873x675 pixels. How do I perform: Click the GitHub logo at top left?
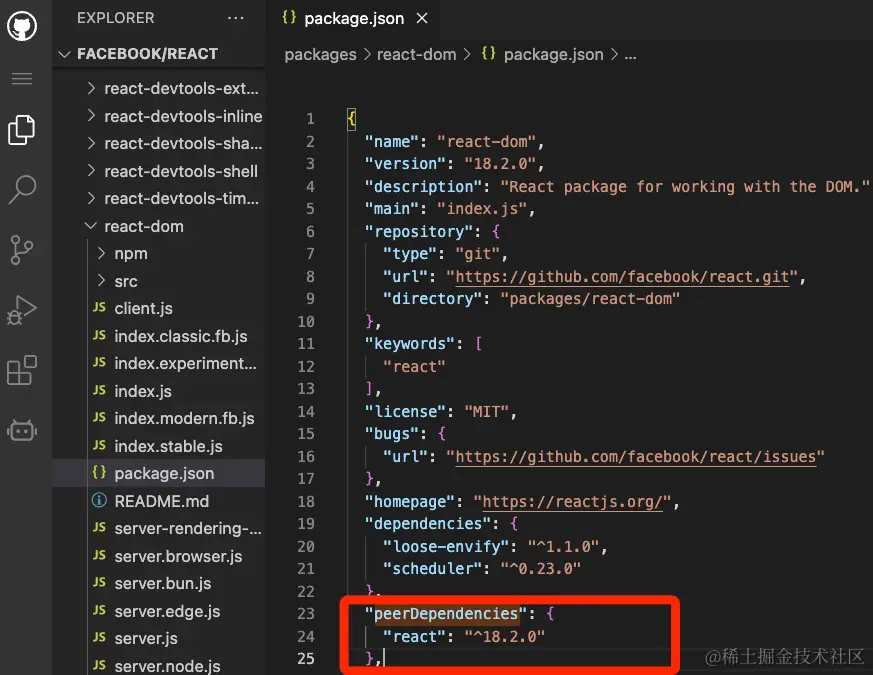[x=22, y=25]
